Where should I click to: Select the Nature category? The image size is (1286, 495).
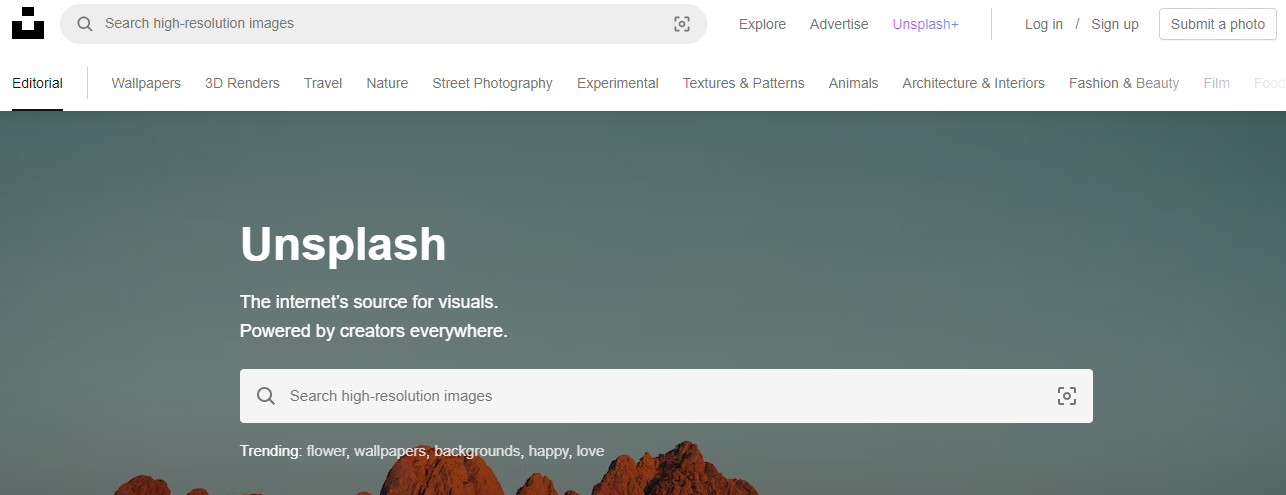click(x=387, y=83)
